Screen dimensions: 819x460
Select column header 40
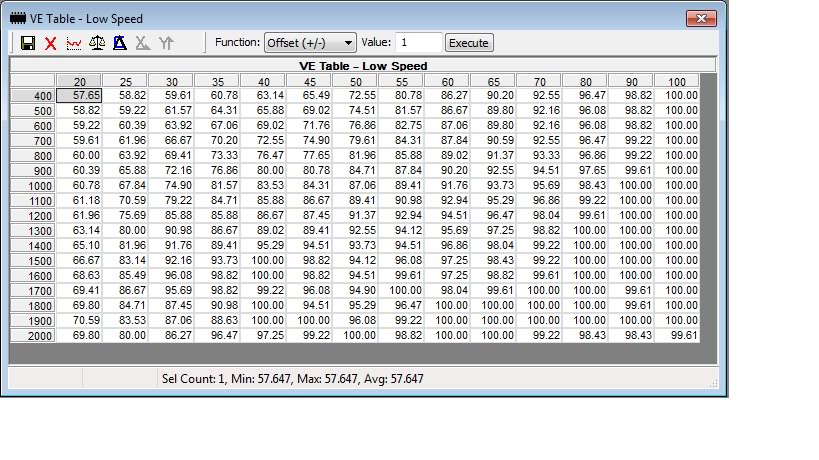pyautogui.click(x=263, y=81)
